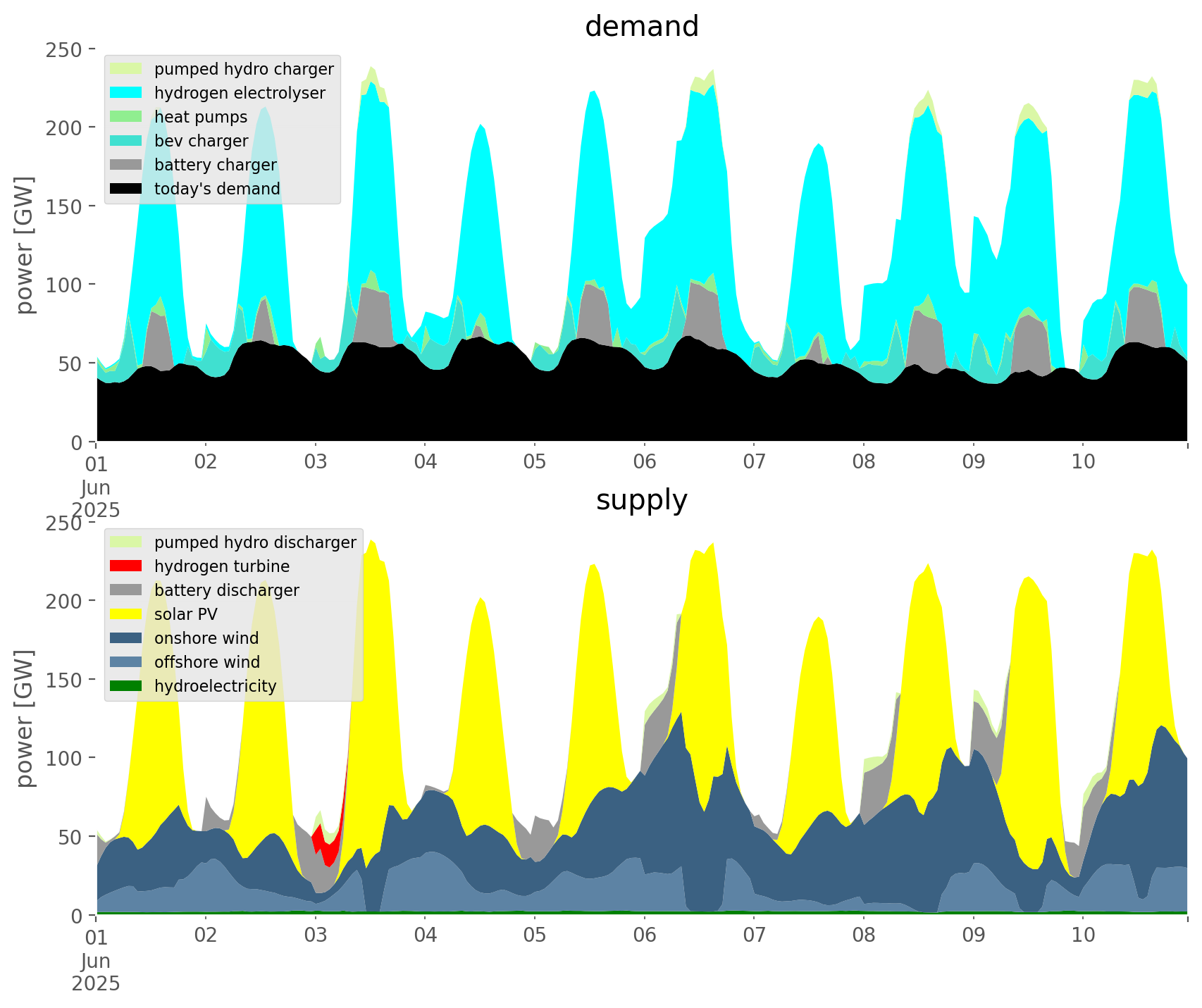Click the hydrogen electrolyser cyan legend swatch
This screenshot has height=1008, width=1202.
[127, 92]
